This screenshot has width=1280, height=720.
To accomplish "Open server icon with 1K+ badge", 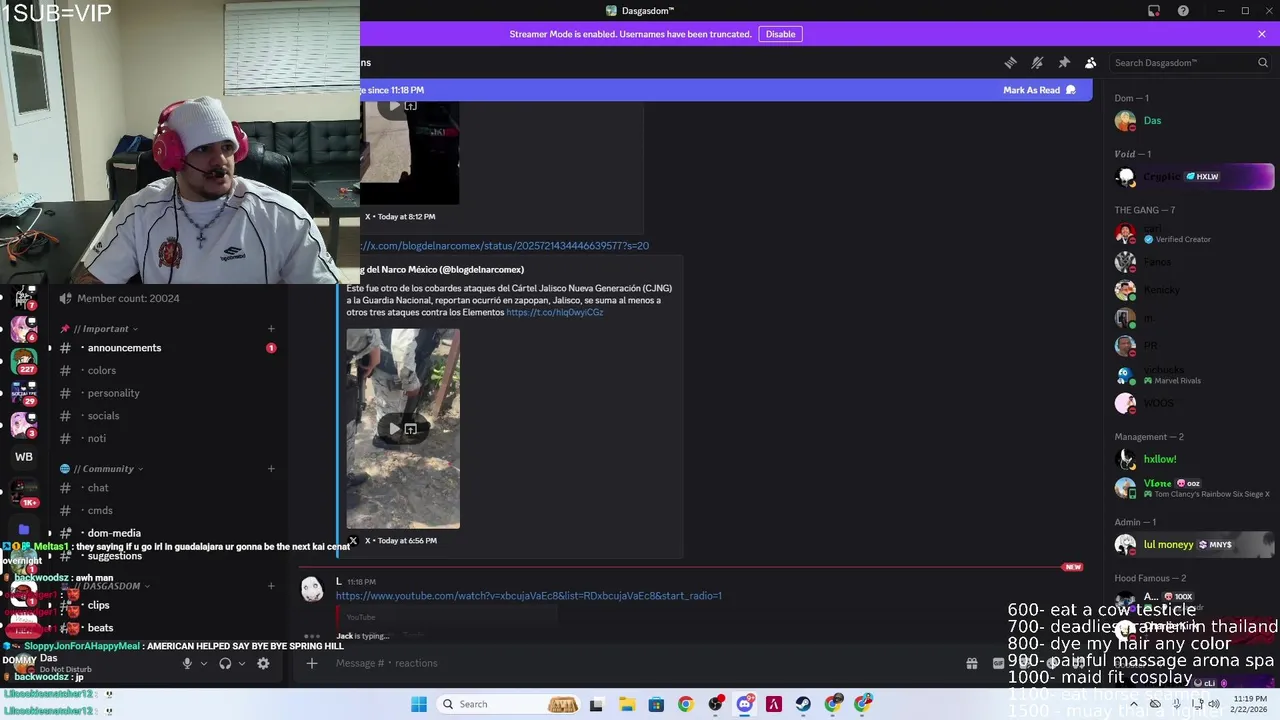I will tap(24, 492).
